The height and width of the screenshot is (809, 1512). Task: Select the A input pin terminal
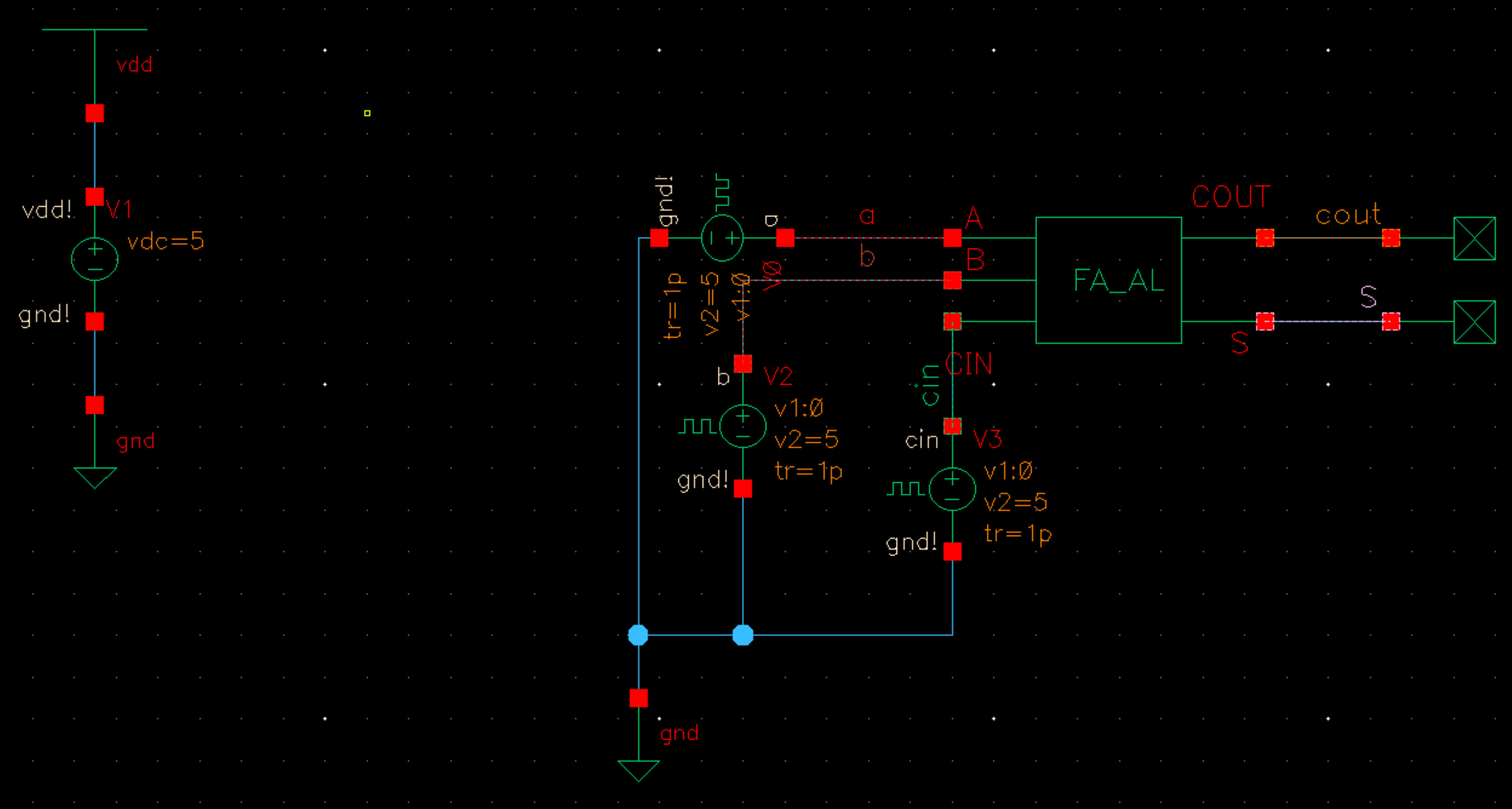pos(952,237)
